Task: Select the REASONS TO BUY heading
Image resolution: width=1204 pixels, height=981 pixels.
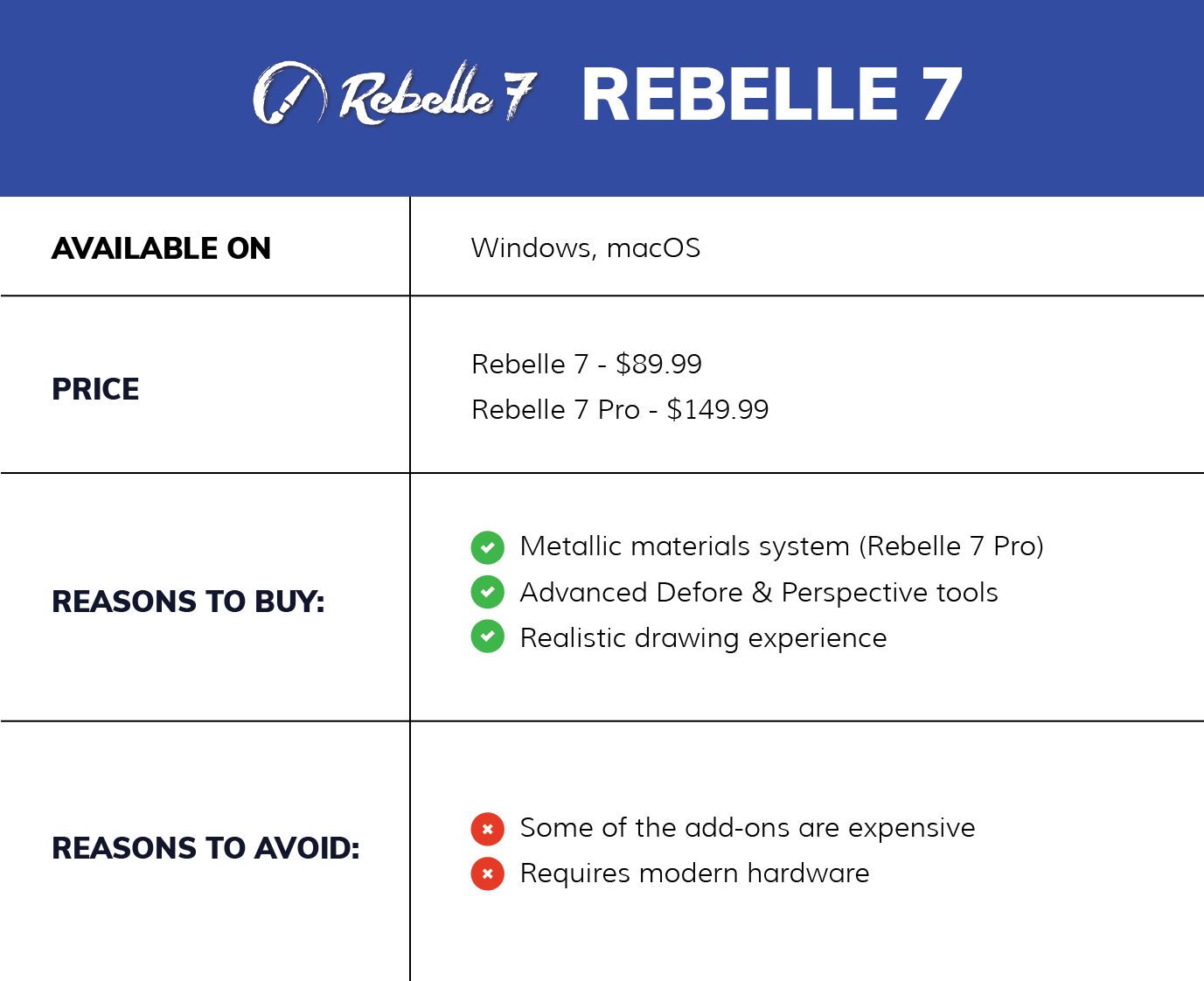Action: [188, 602]
